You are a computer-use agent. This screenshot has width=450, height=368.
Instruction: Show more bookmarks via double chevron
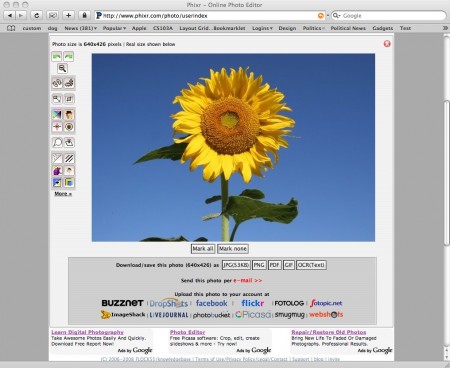445,28
